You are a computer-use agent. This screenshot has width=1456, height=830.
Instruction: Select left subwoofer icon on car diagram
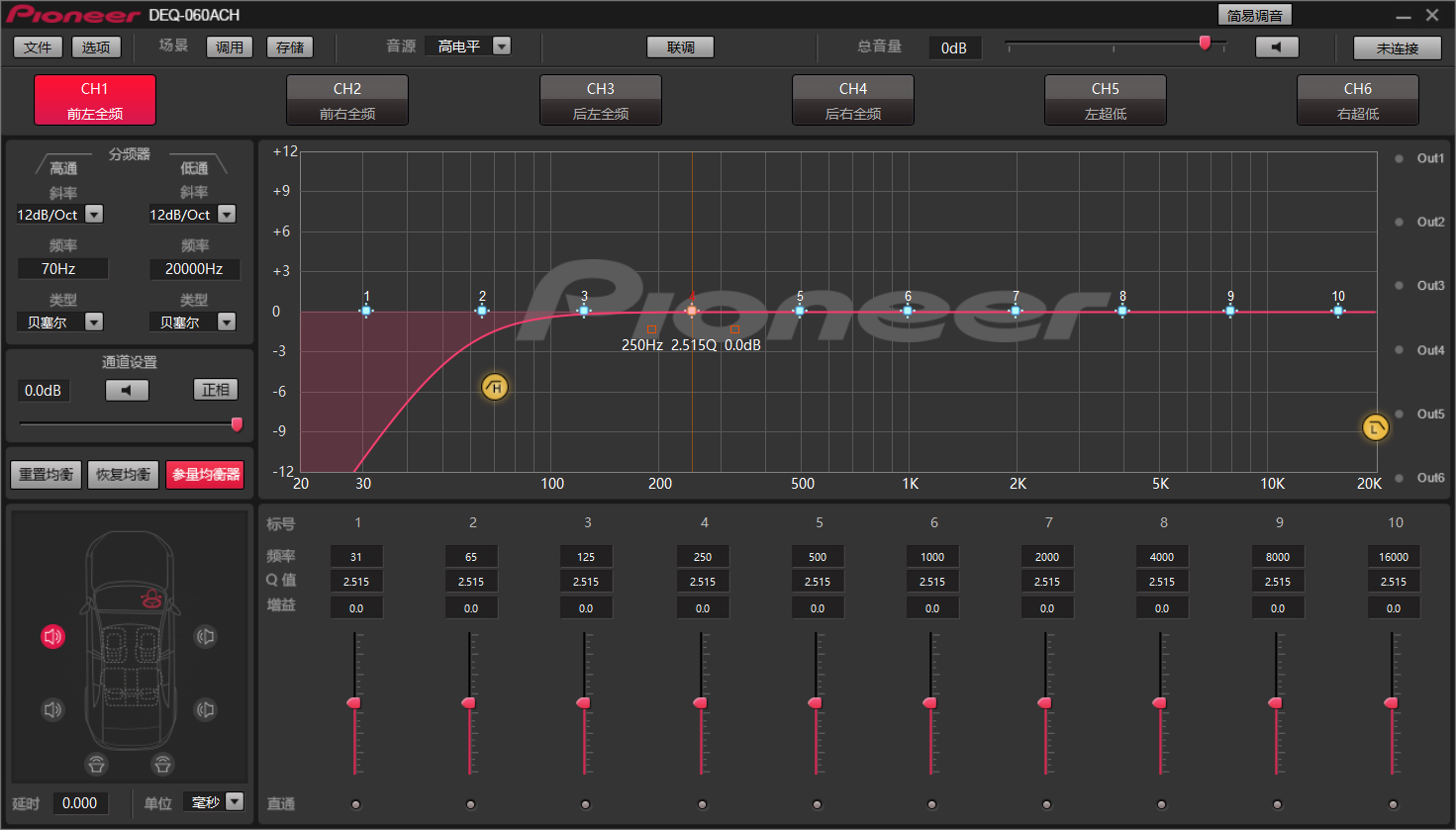click(x=96, y=764)
